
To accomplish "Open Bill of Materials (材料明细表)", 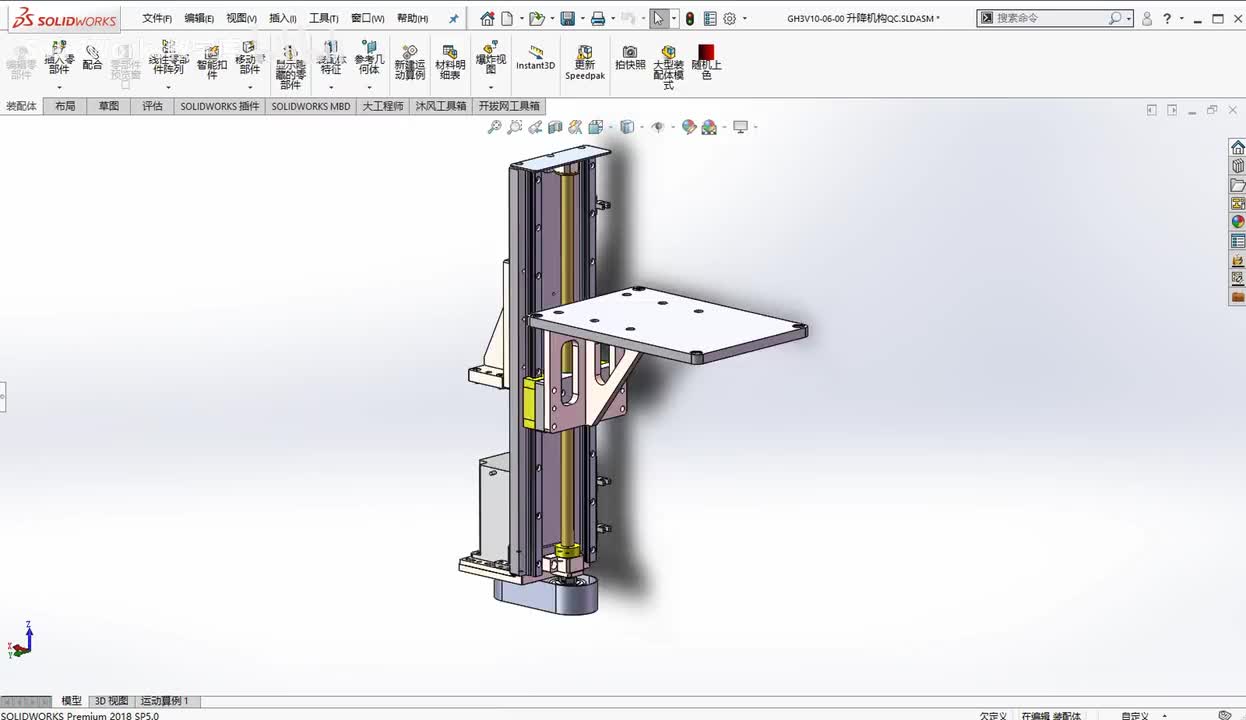I will pyautogui.click(x=450, y=62).
